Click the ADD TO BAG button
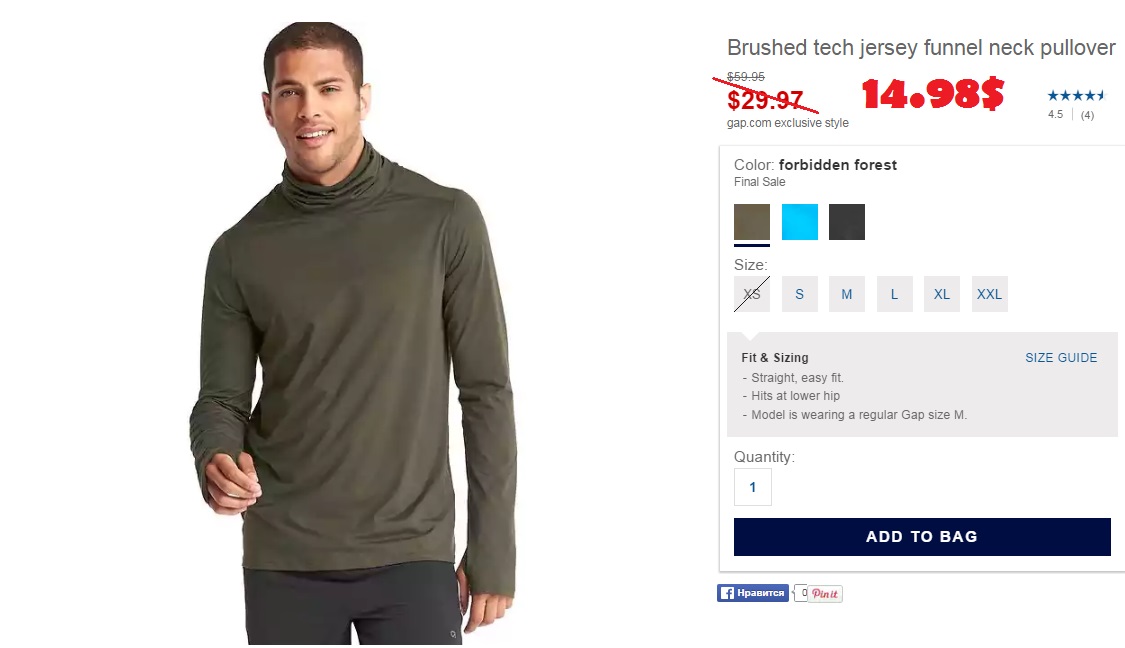The height and width of the screenshot is (648, 1125). (x=922, y=537)
